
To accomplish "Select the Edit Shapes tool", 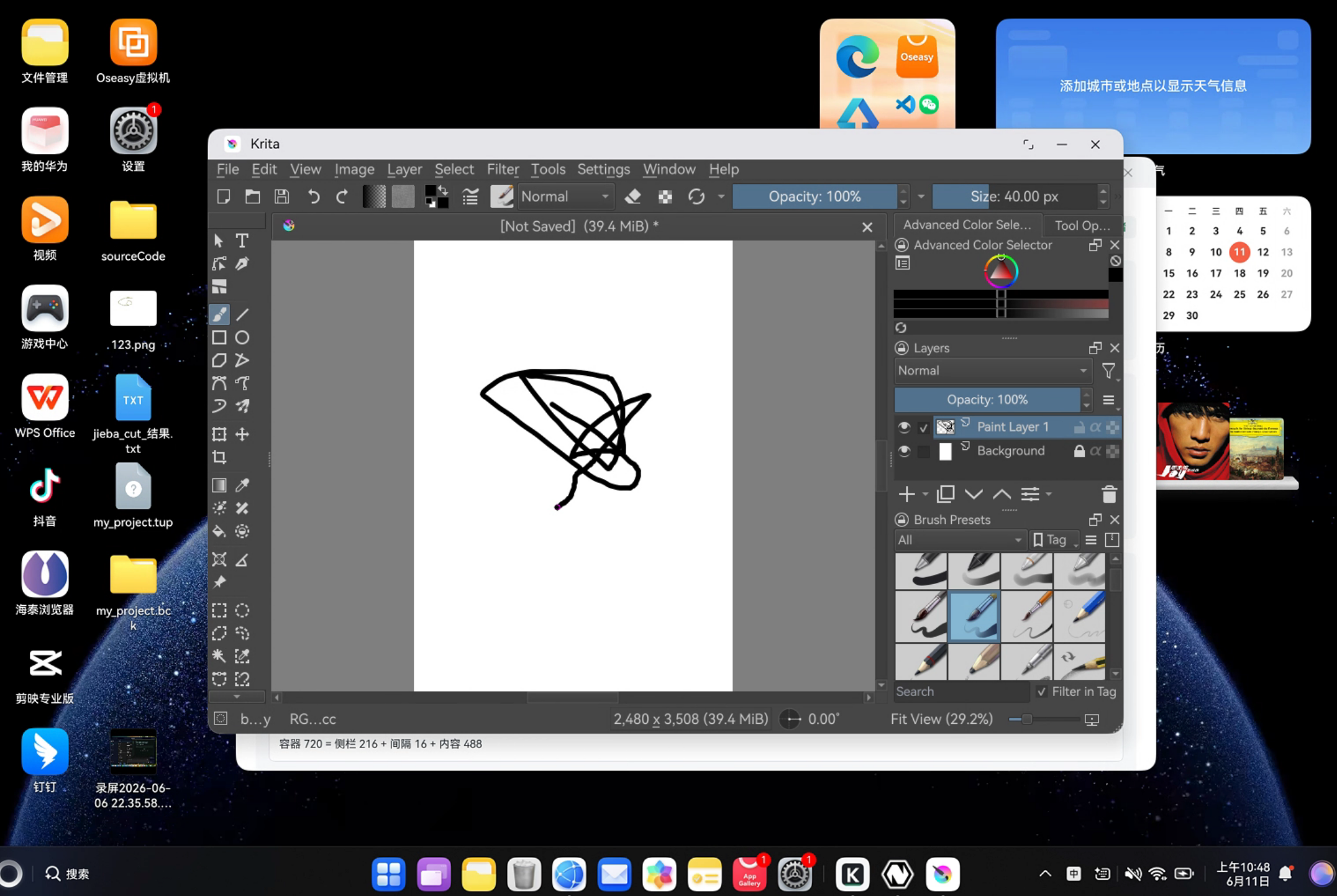I will (219, 263).
